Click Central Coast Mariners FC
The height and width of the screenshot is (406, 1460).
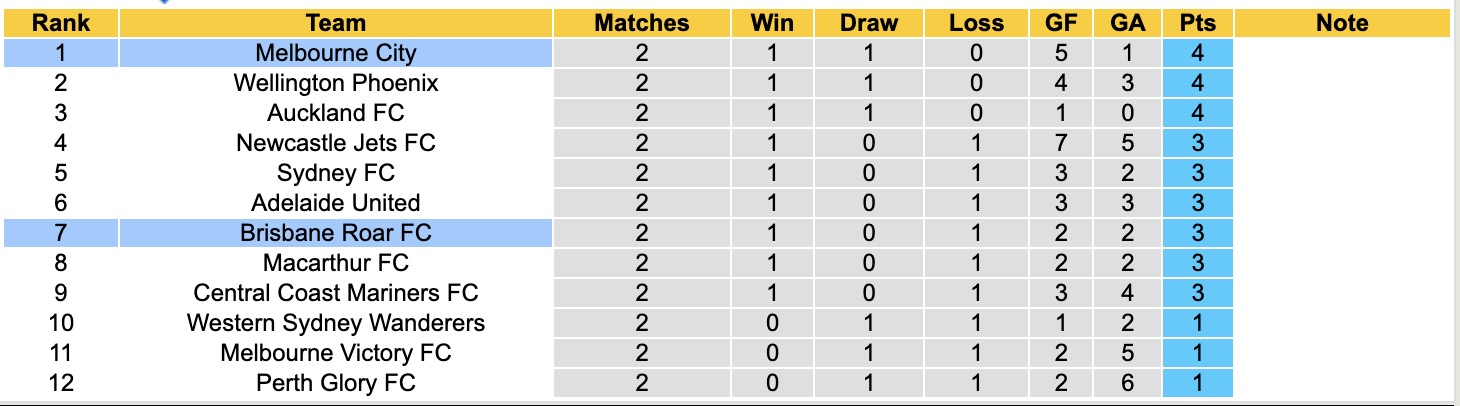click(336, 293)
